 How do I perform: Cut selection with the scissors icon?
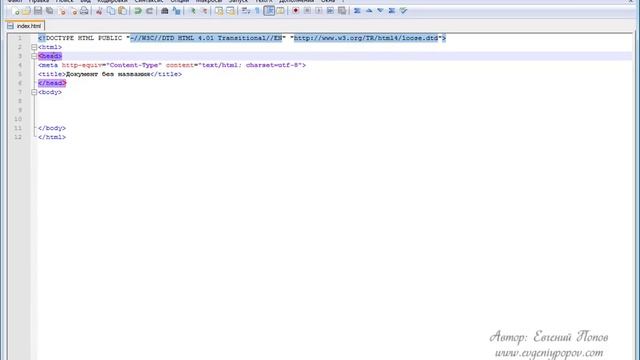click(x=99, y=11)
